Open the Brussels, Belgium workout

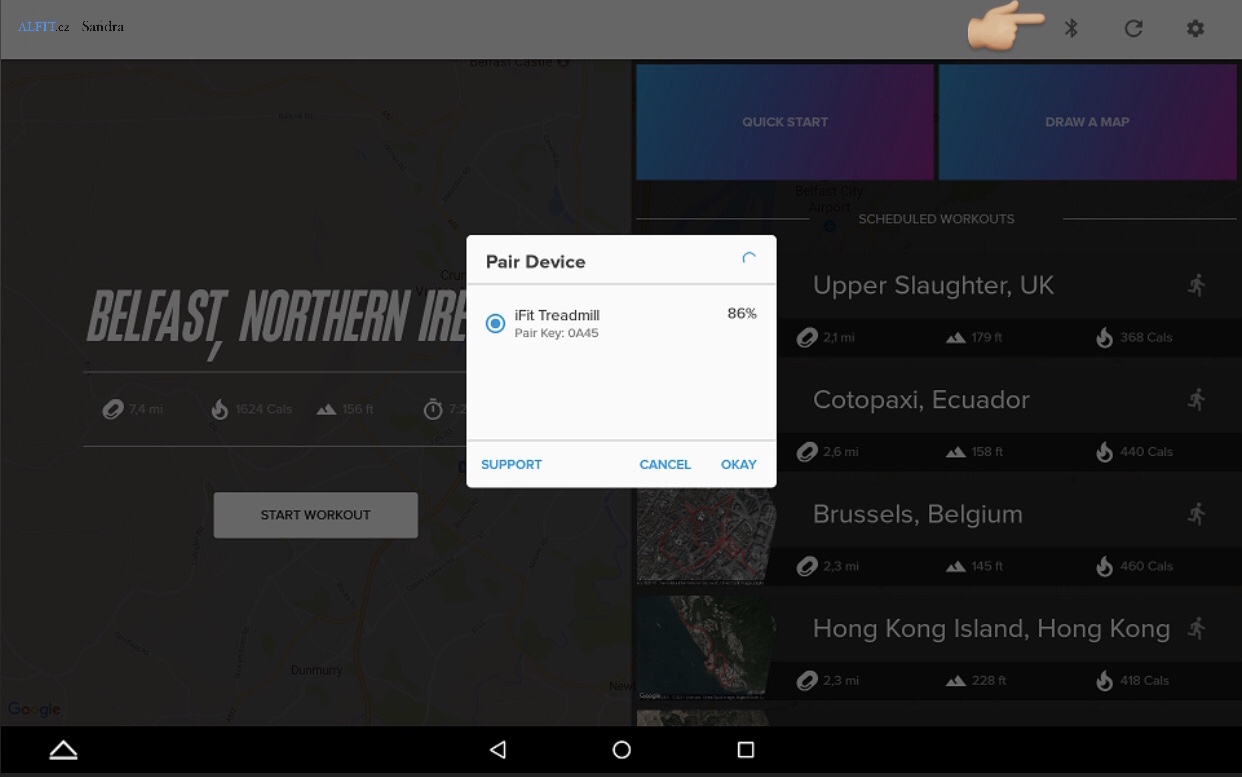tap(917, 514)
